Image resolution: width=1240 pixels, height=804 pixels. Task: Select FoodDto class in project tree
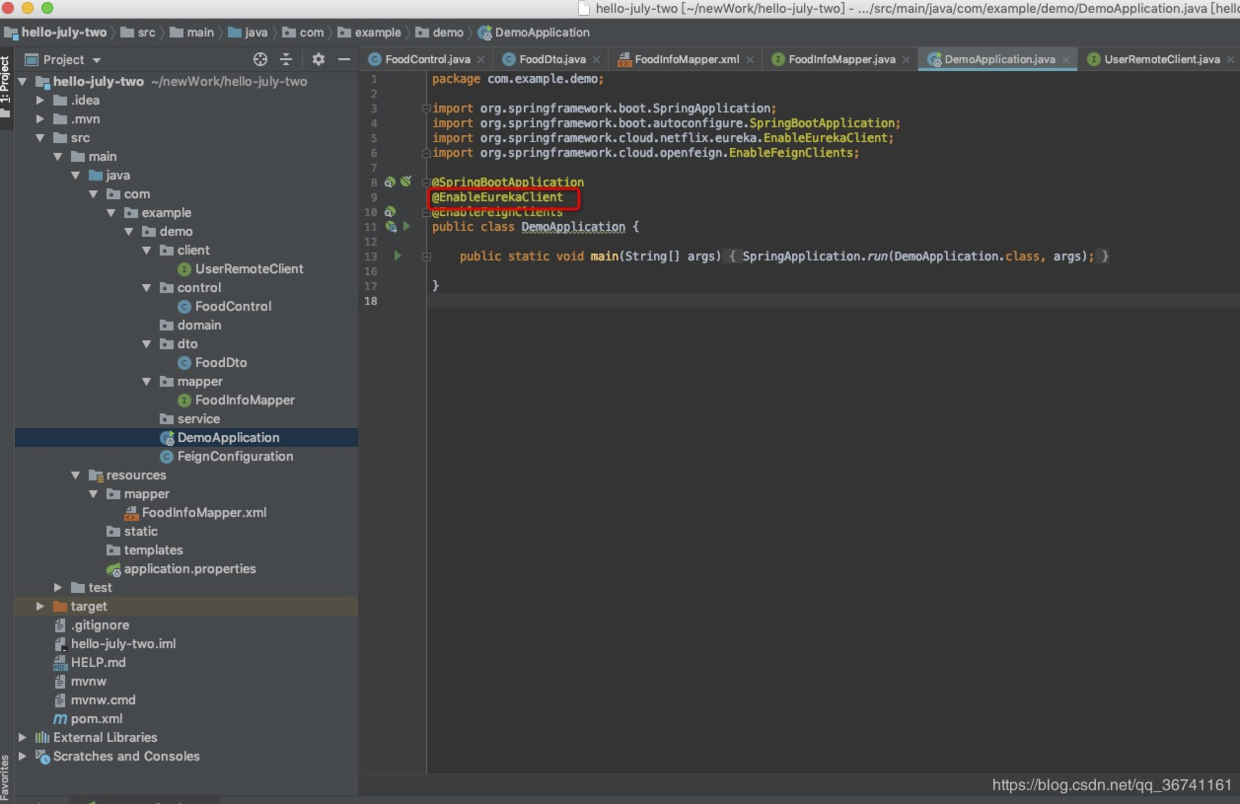tap(221, 363)
